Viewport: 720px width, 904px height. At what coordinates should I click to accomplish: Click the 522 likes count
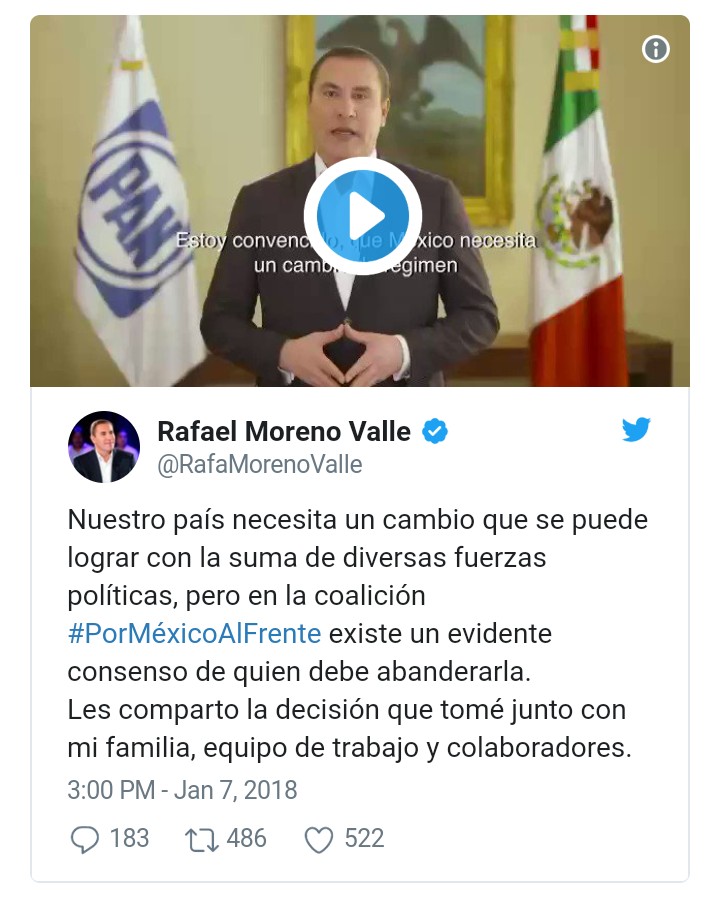tap(364, 838)
